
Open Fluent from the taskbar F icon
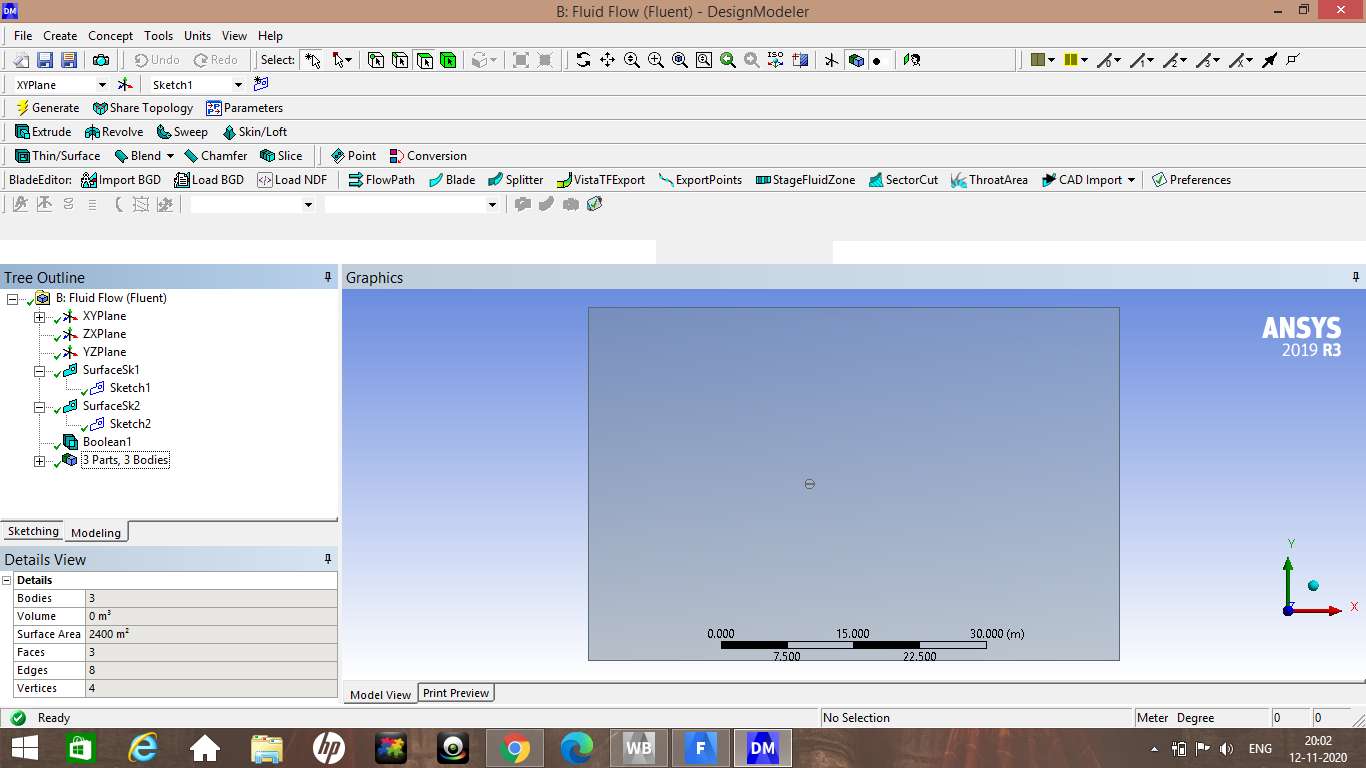(x=701, y=747)
